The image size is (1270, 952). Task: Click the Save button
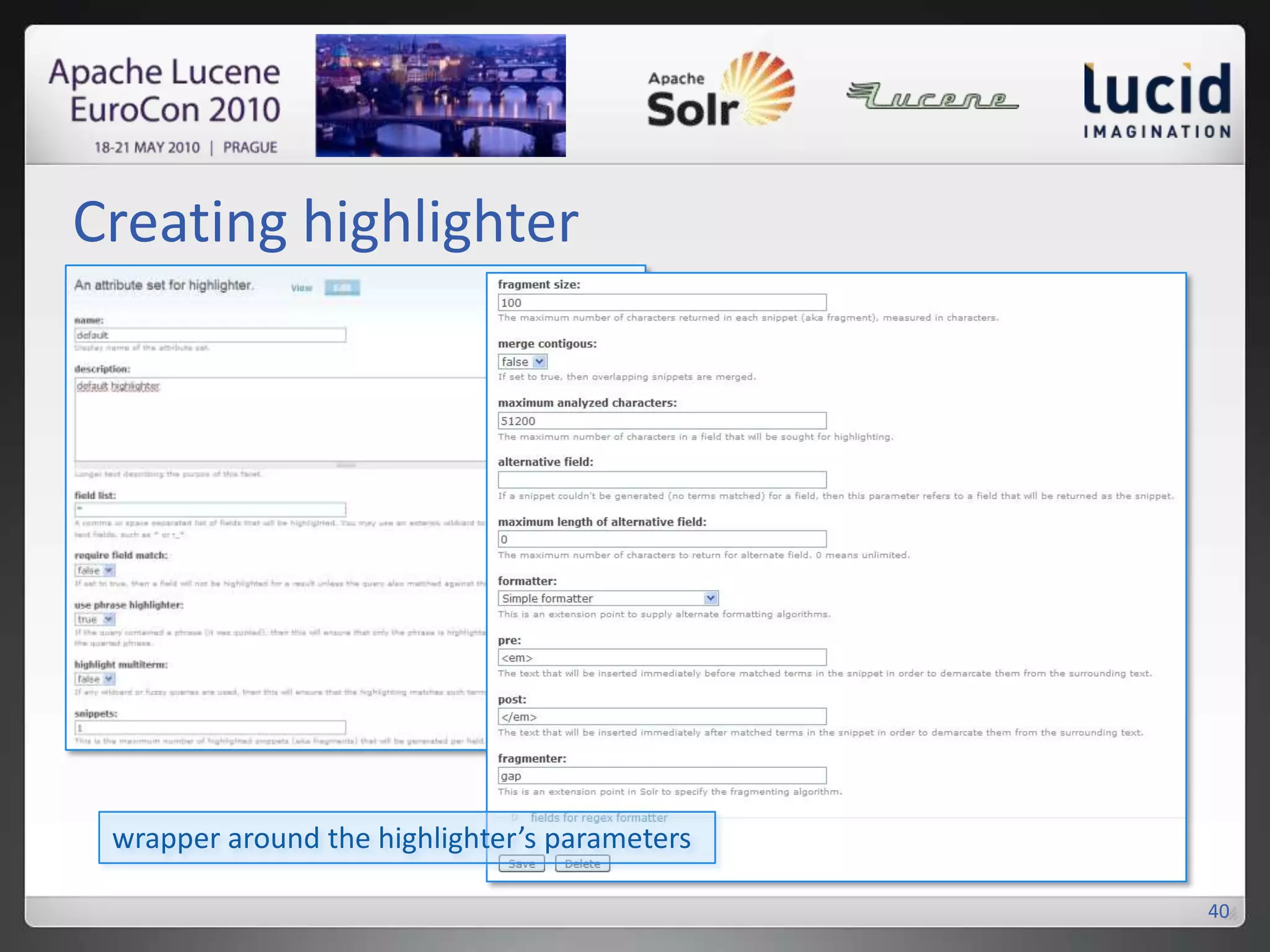[x=522, y=863]
